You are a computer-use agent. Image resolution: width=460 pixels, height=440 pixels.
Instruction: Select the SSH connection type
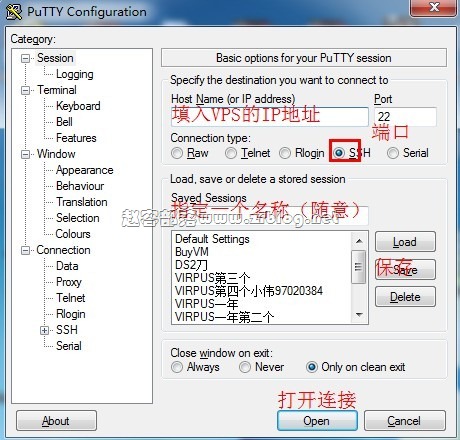[339, 153]
